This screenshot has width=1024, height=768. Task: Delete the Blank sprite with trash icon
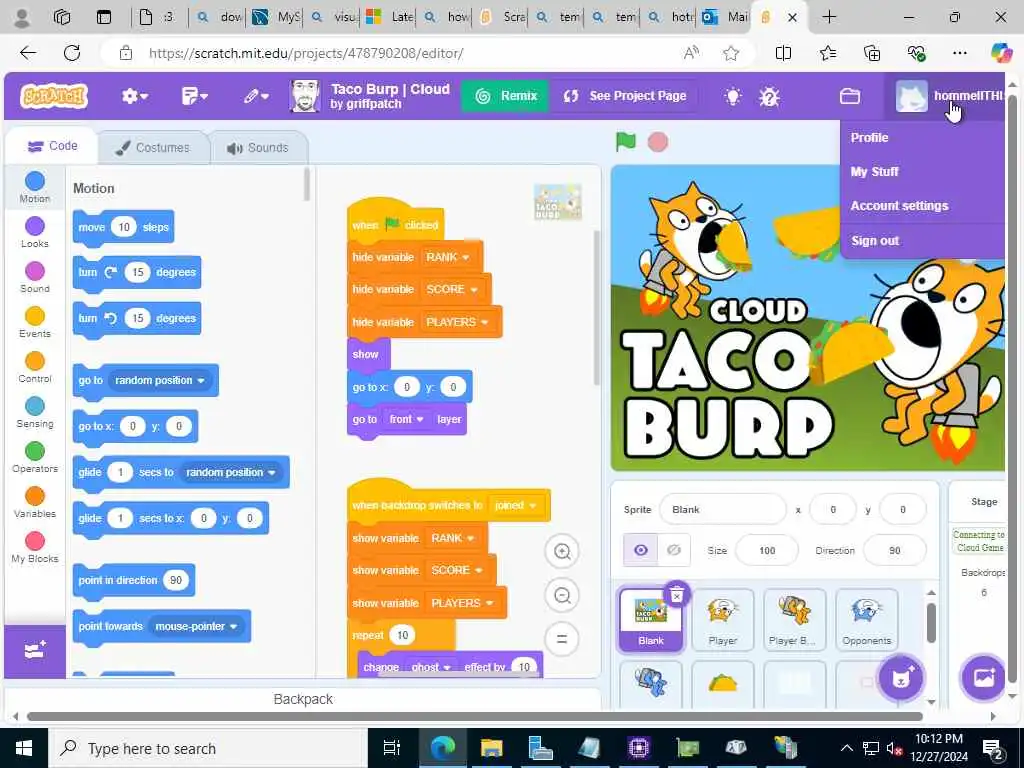[x=677, y=594]
